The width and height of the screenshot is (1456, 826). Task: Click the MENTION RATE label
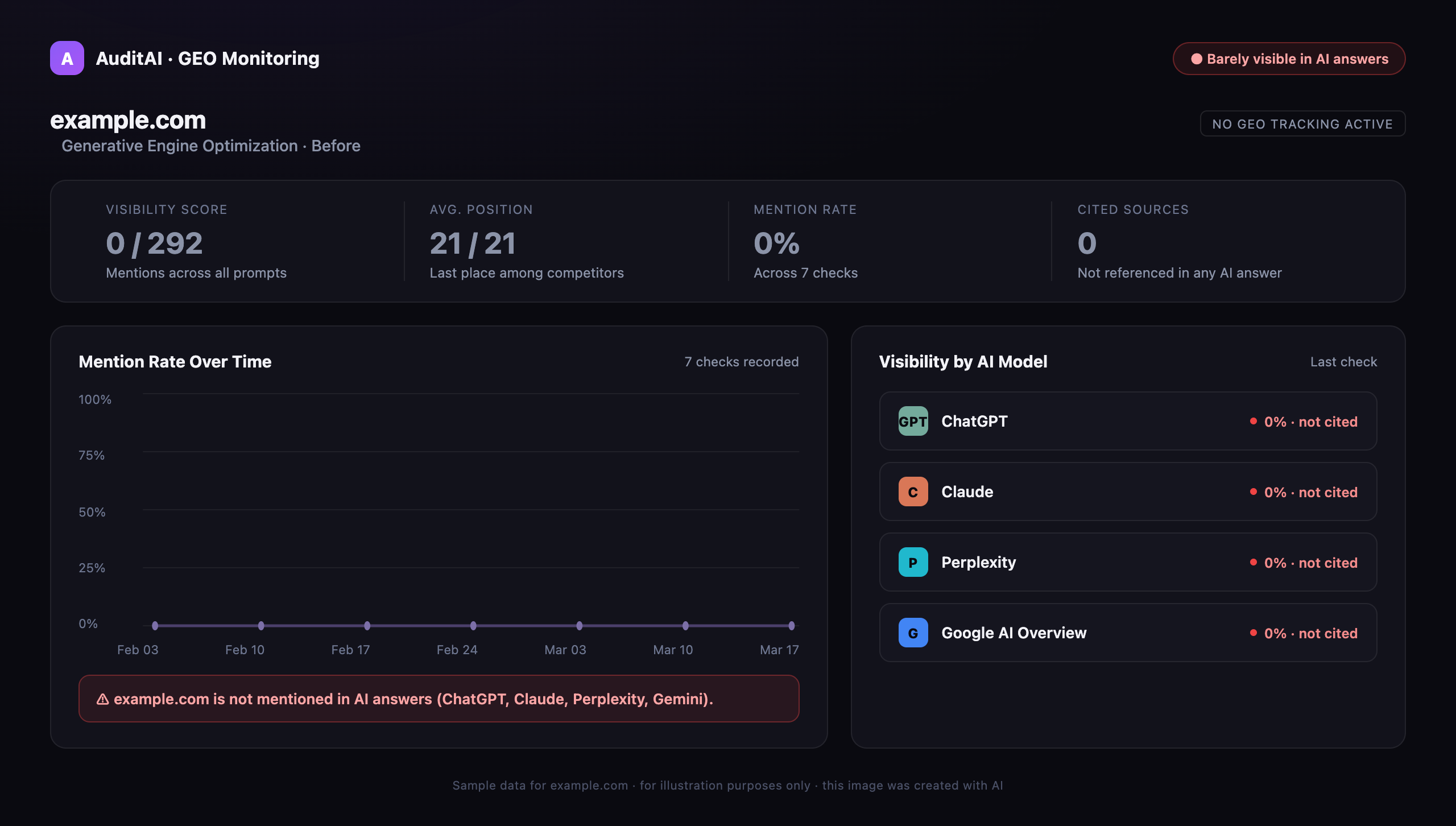(x=805, y=209)
